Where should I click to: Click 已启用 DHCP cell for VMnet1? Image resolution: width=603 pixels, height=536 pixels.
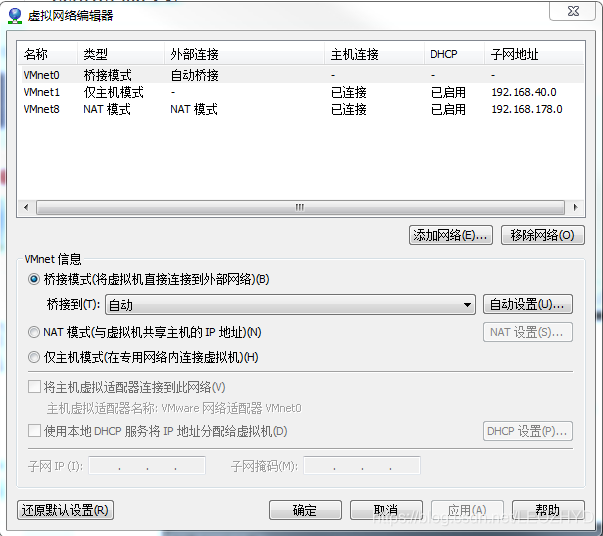point(448,92)
